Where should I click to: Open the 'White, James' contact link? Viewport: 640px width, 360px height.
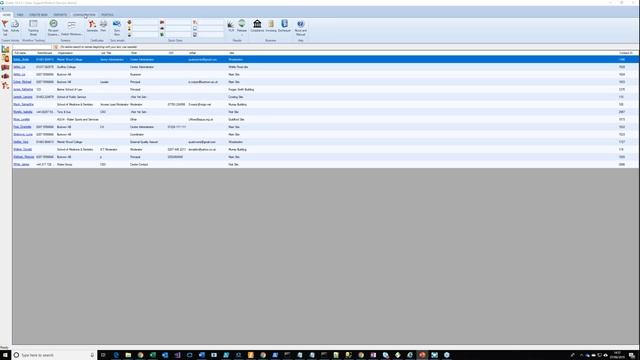(22, 164)
